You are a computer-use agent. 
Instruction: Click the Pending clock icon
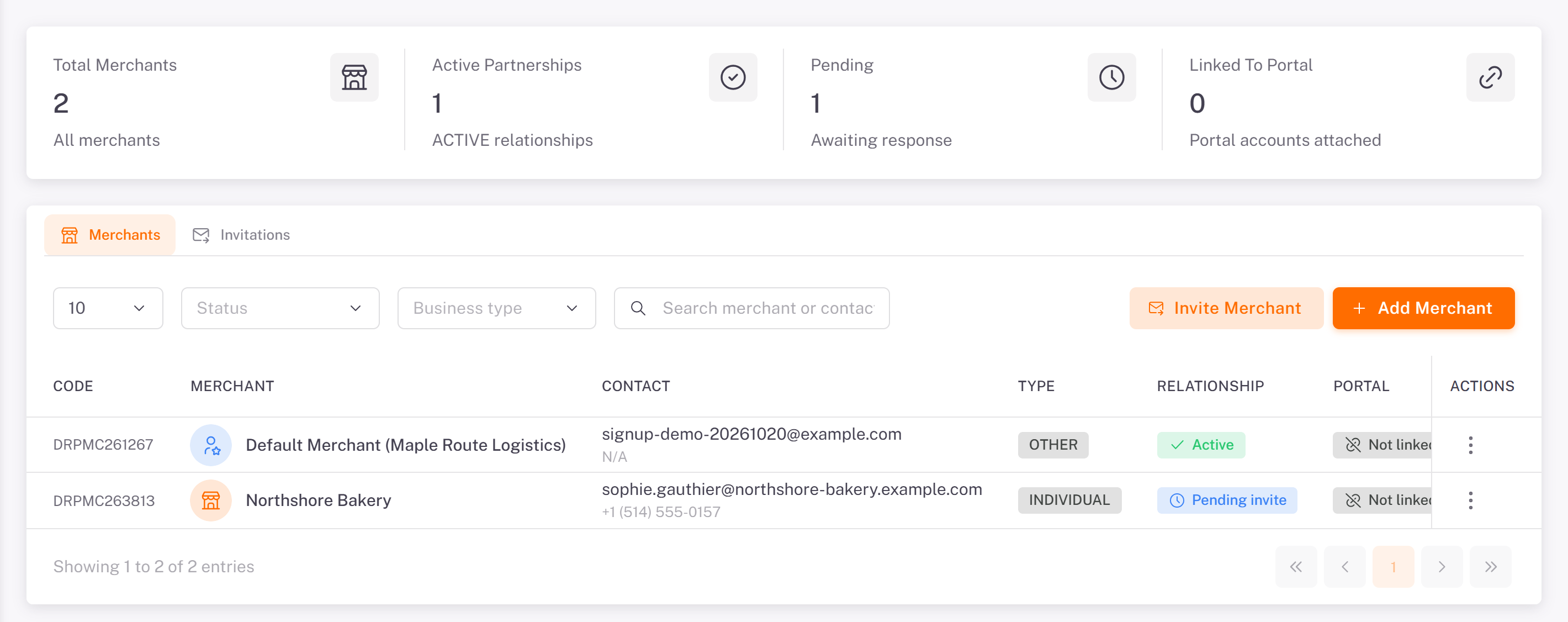[1111, 77]
